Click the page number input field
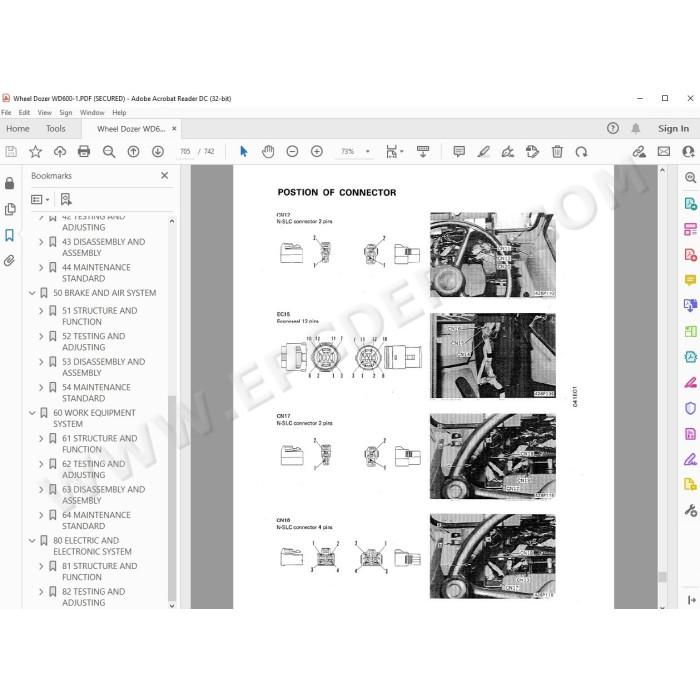Viewport: 700px width, 700px height. (185, 152)
